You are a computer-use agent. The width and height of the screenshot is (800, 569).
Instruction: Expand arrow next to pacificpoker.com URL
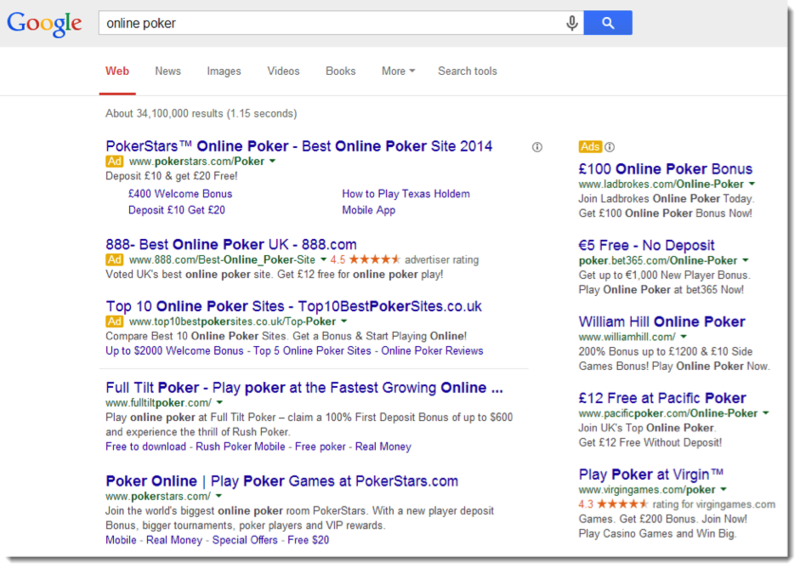click(766, 413)
